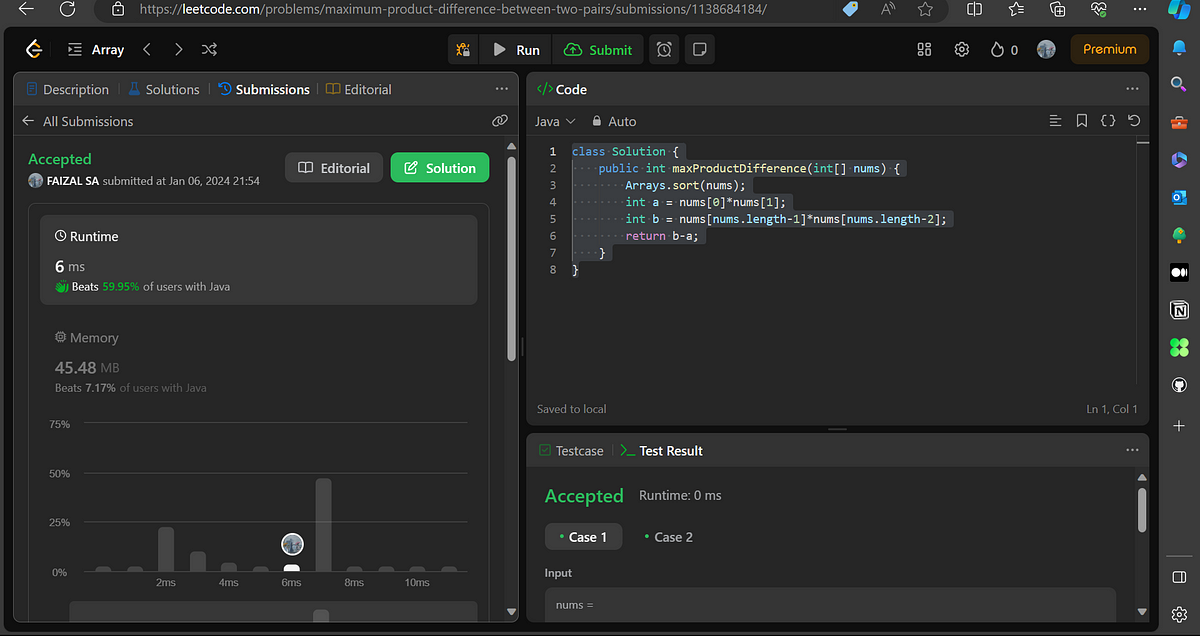Screen dimensions: 1200x636
Task: Switch to the Description tab
Action: coord(67,89)
